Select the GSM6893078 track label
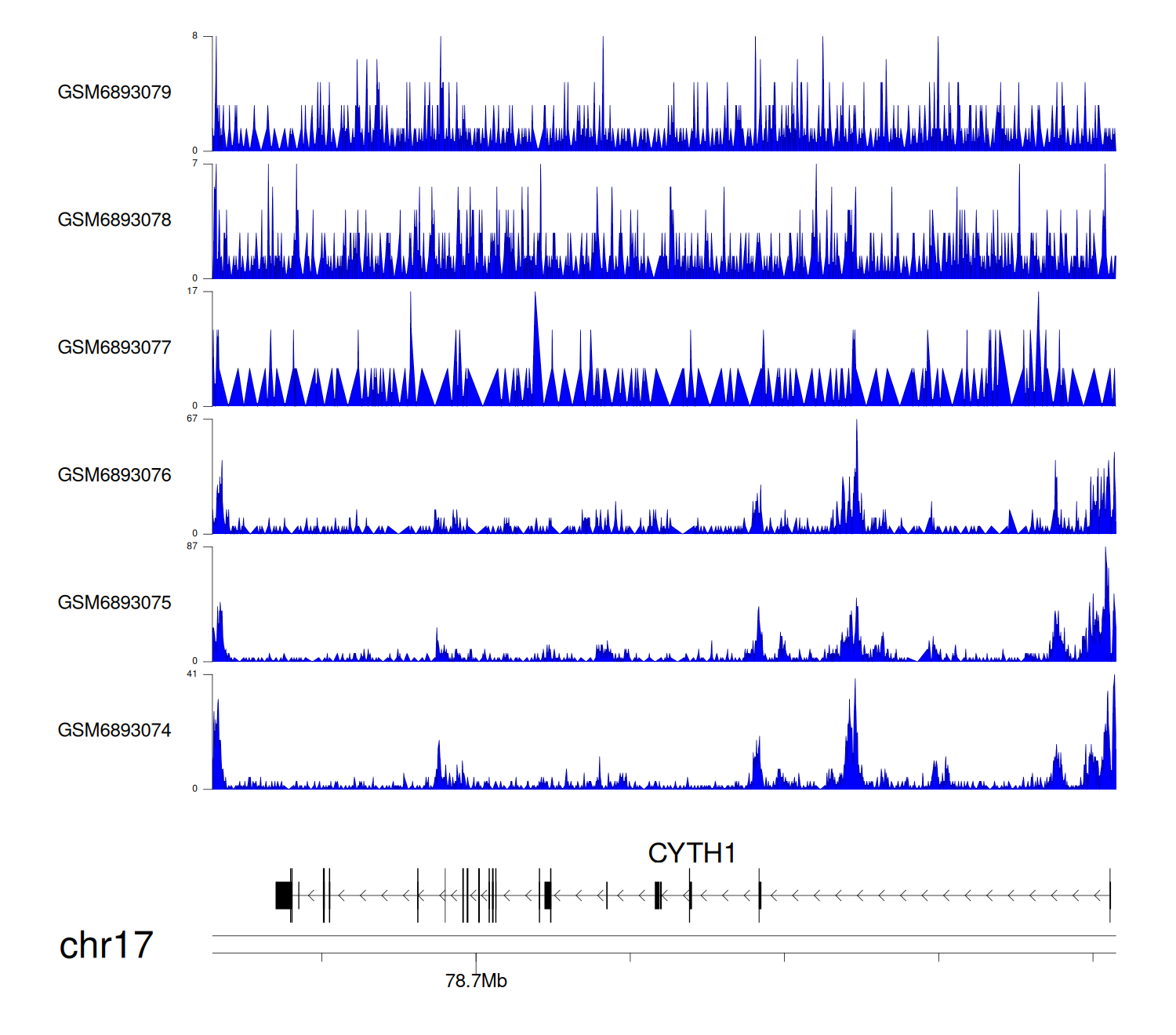The image size is (1176, 1035). pos(114,220)
